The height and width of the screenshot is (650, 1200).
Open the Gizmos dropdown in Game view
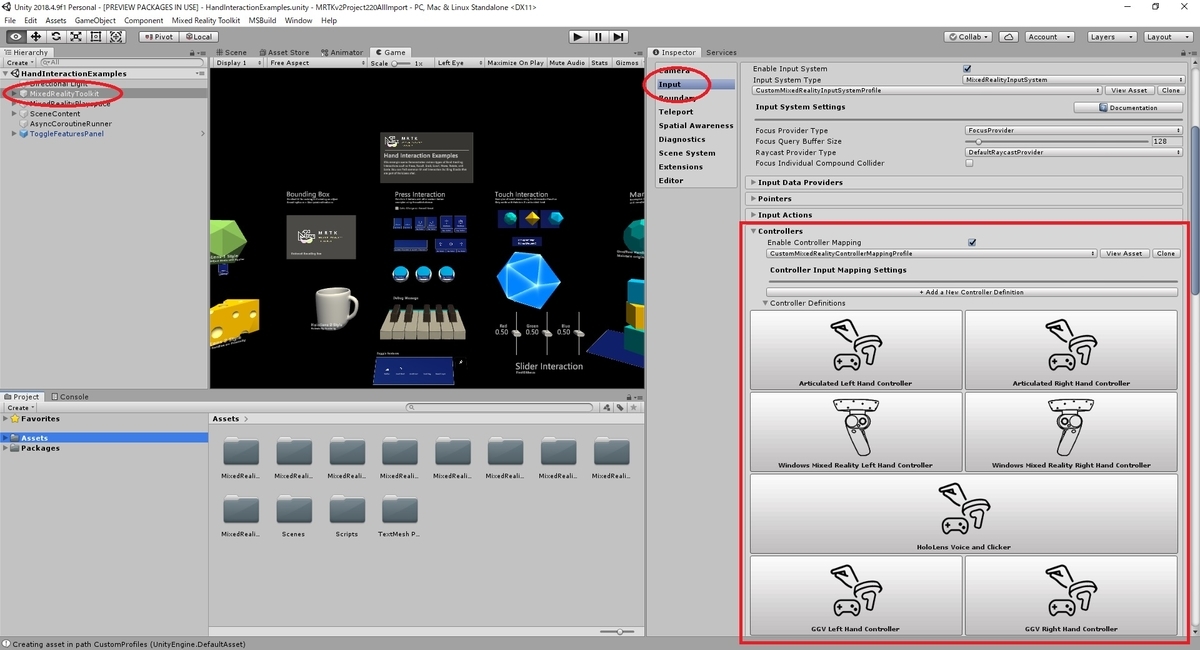(627, 63)
